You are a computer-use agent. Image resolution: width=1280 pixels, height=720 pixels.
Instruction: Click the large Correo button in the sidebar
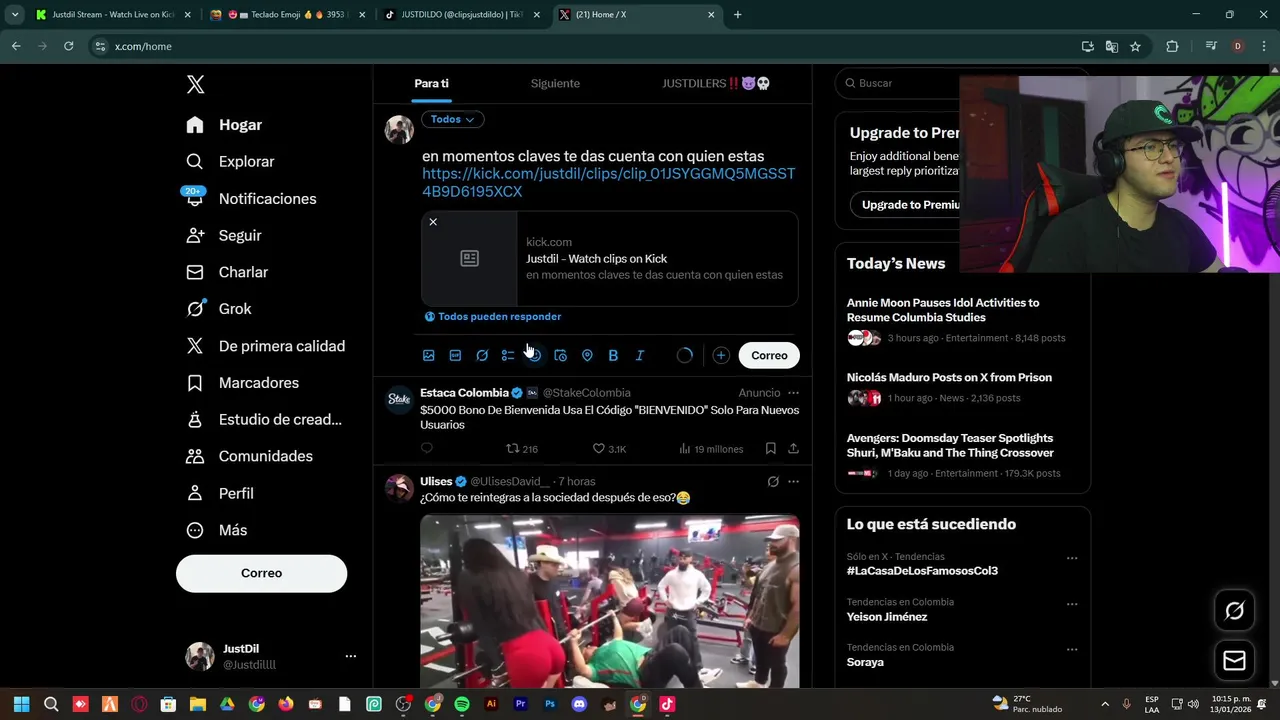[261, 573]
